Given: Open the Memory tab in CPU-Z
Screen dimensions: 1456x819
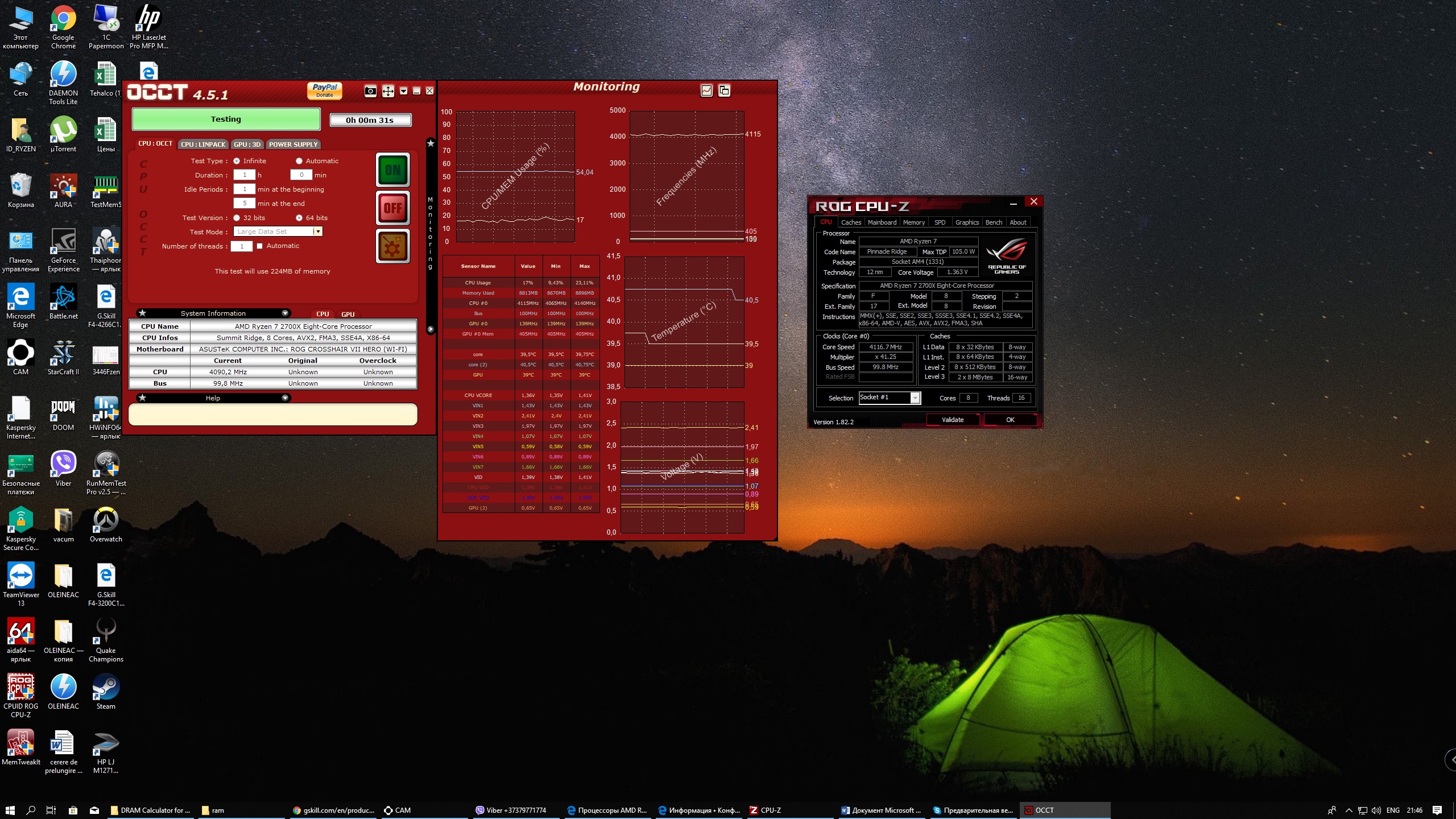Looking at the screenshot, I should point(913,222).
